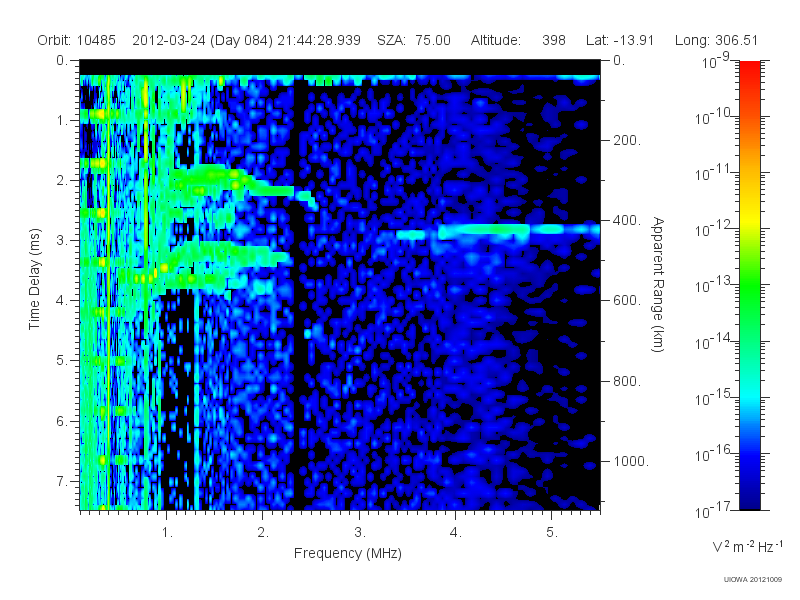The height and width of the screenshot is (600, 800).
Task: Click time delay tick label 7.
Action: 62,481
